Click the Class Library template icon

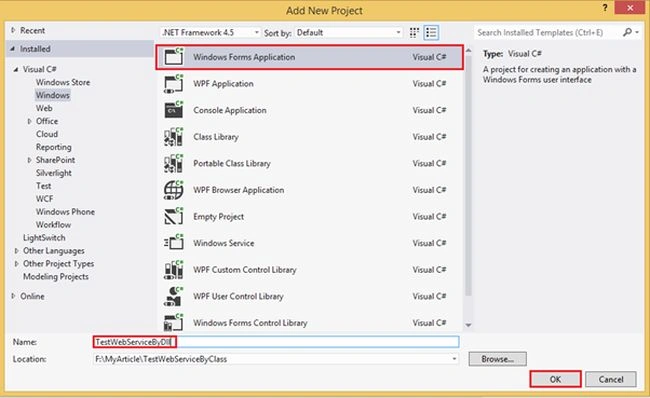[x=173, y=137]
